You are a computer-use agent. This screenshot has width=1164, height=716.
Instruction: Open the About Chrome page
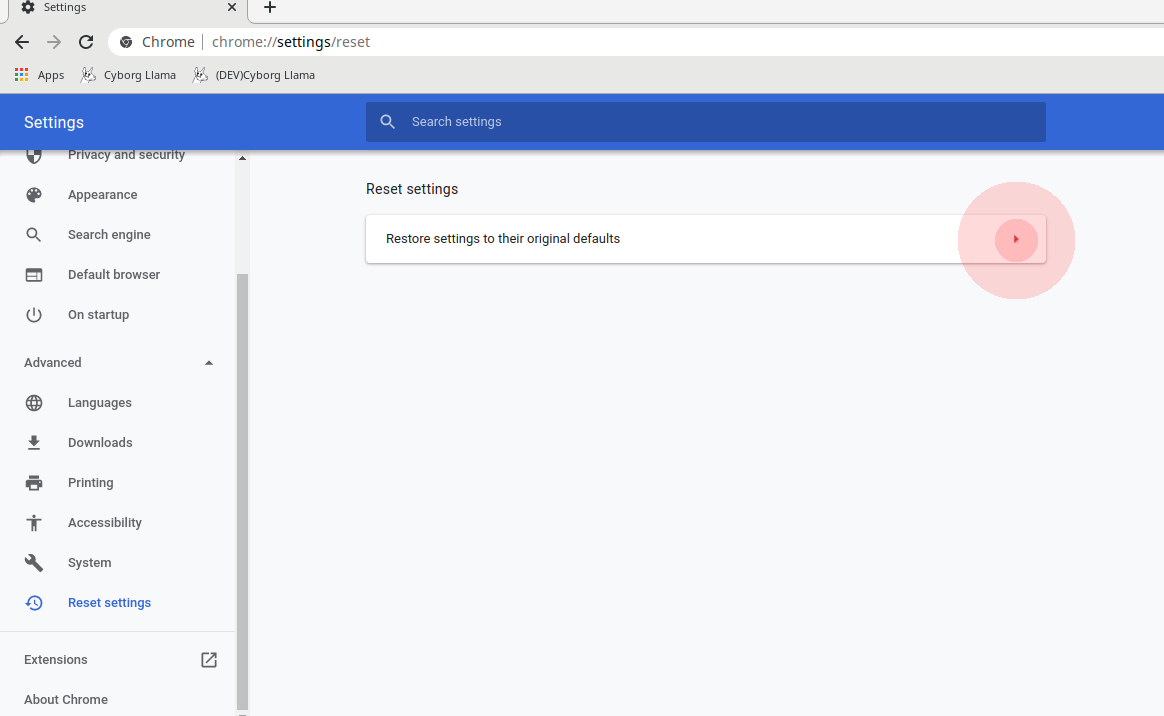pyautogui.click(x=66, y=699)
